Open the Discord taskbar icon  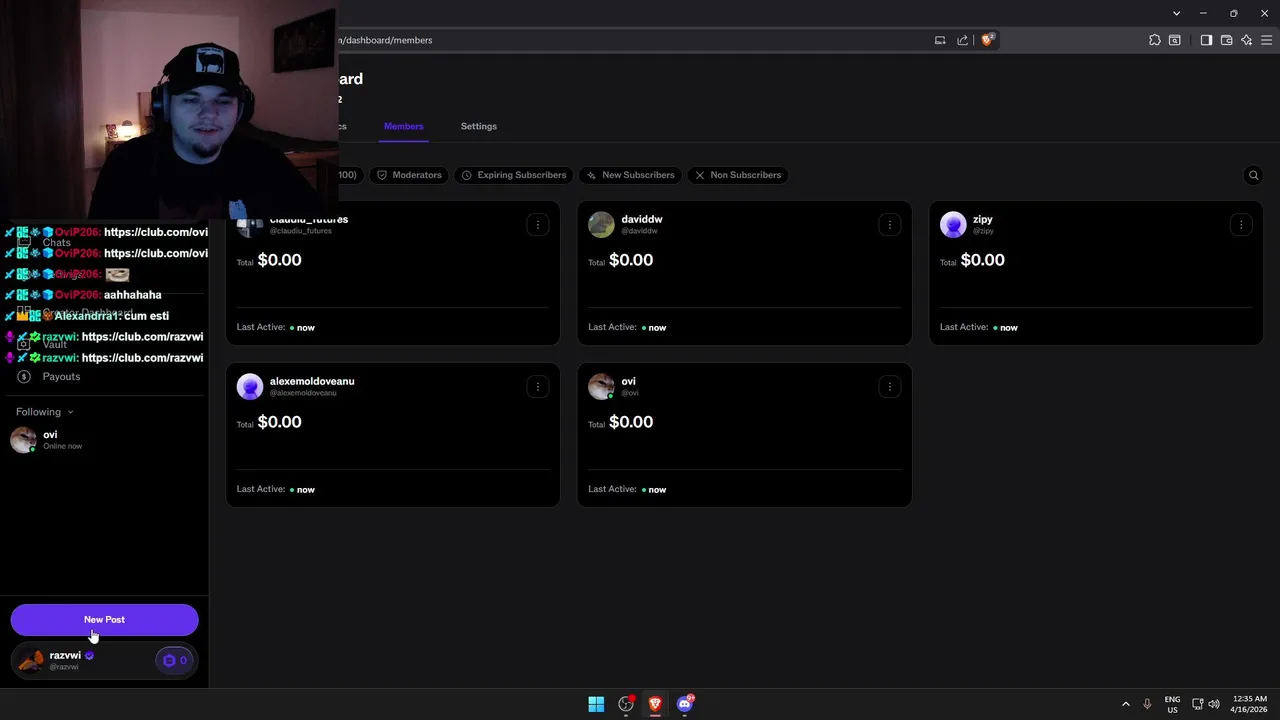pyautogui.click(x=685, y=704)
